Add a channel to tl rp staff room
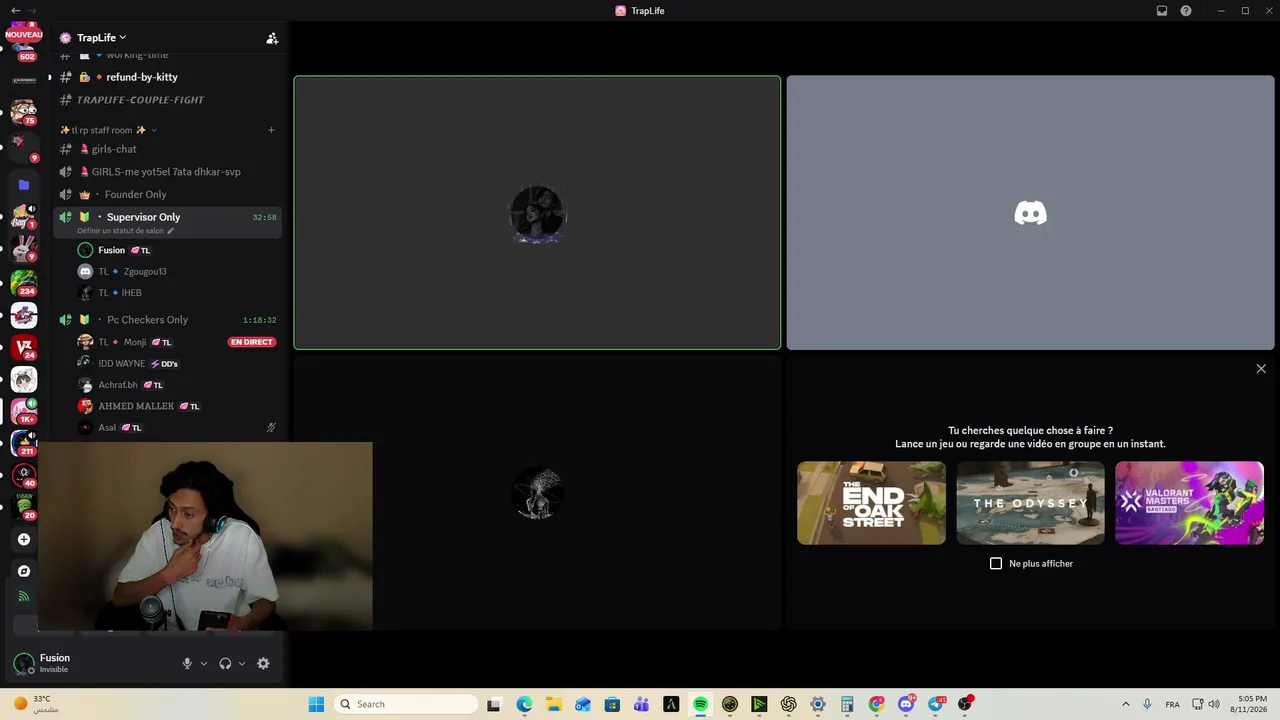The width and height of the screenshot is (1280, 720). 271,130
